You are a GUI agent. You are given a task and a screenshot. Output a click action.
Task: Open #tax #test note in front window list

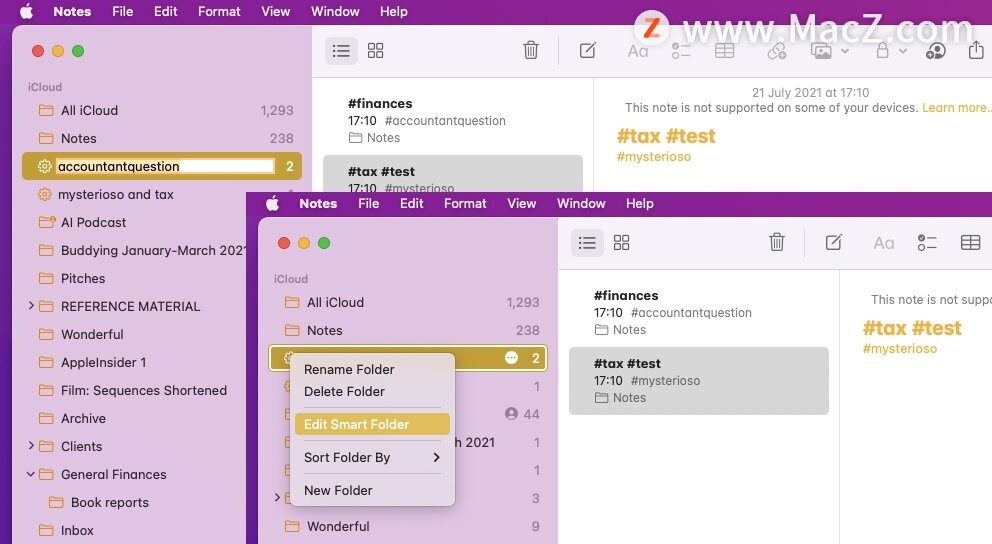[699, 381]
